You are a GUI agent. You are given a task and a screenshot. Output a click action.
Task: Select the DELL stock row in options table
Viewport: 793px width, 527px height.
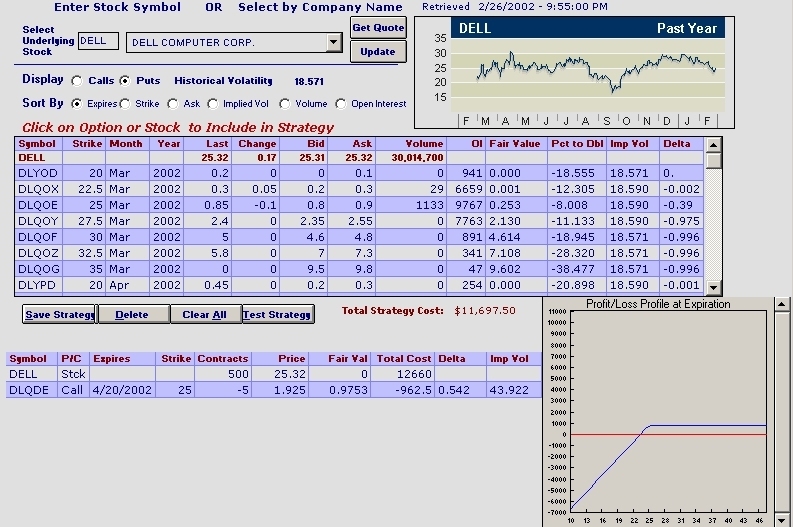(359, 158)
